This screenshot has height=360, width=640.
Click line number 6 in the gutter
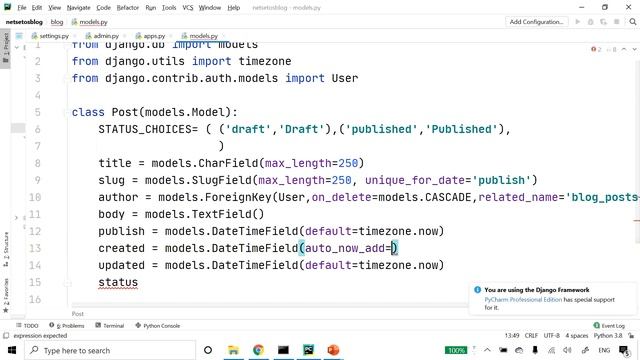[37, 129]
